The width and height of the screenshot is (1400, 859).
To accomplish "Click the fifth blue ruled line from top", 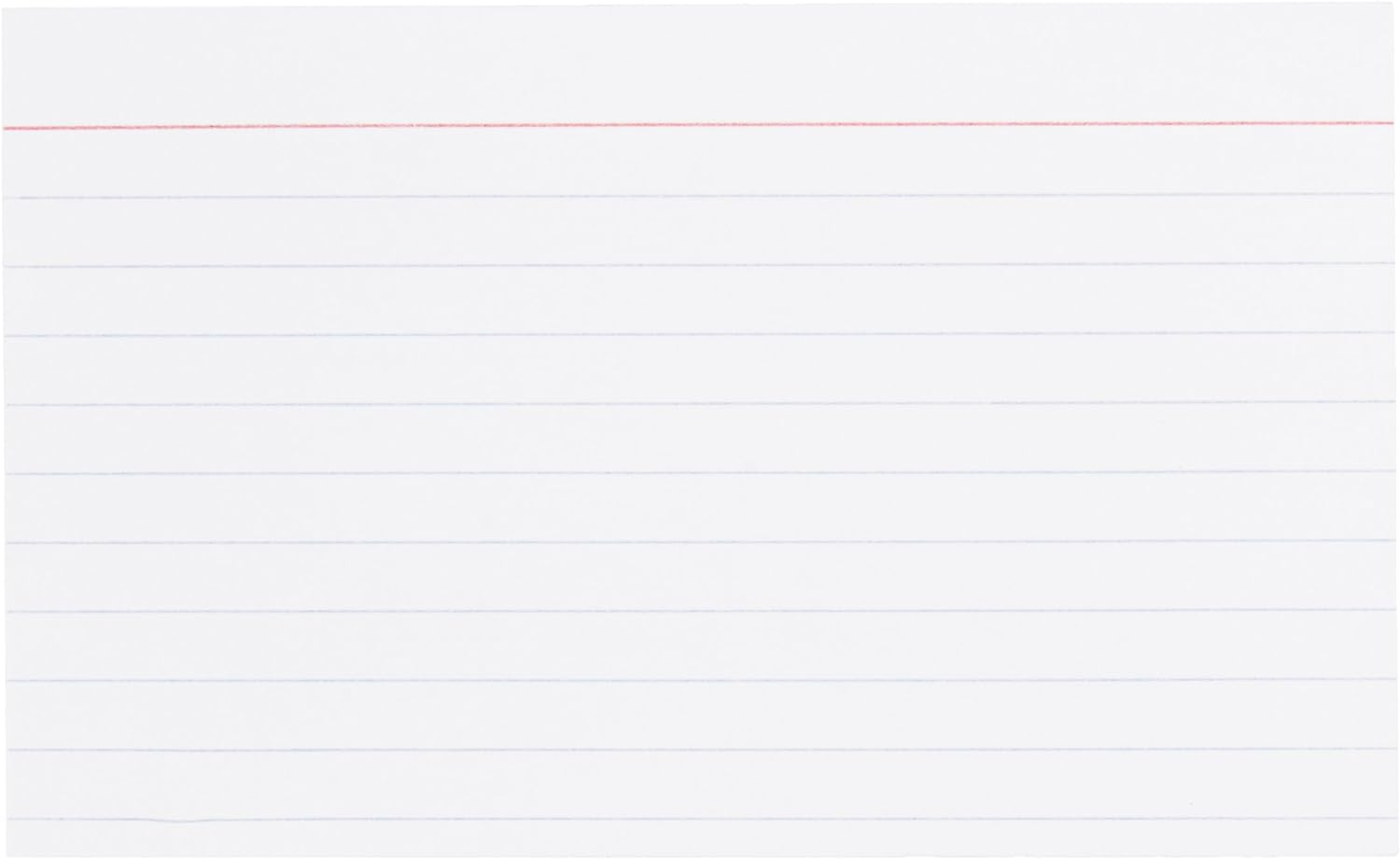I will (x=698, y=472).
